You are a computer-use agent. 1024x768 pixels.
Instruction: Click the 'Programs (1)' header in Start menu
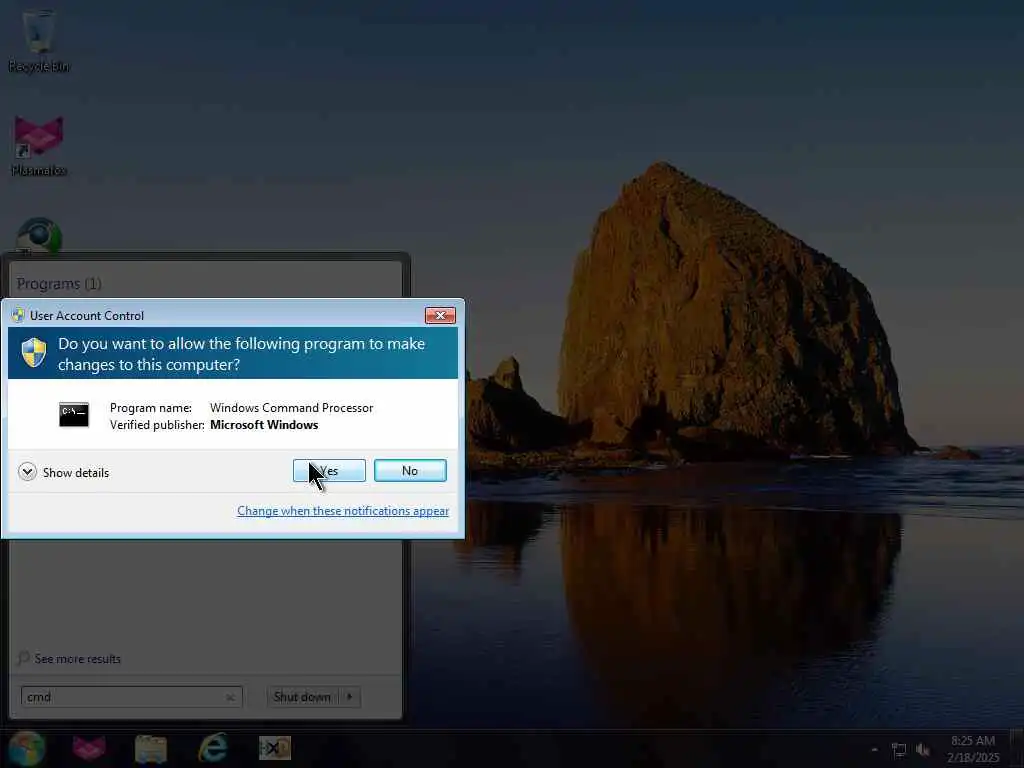tap(59, 284)
